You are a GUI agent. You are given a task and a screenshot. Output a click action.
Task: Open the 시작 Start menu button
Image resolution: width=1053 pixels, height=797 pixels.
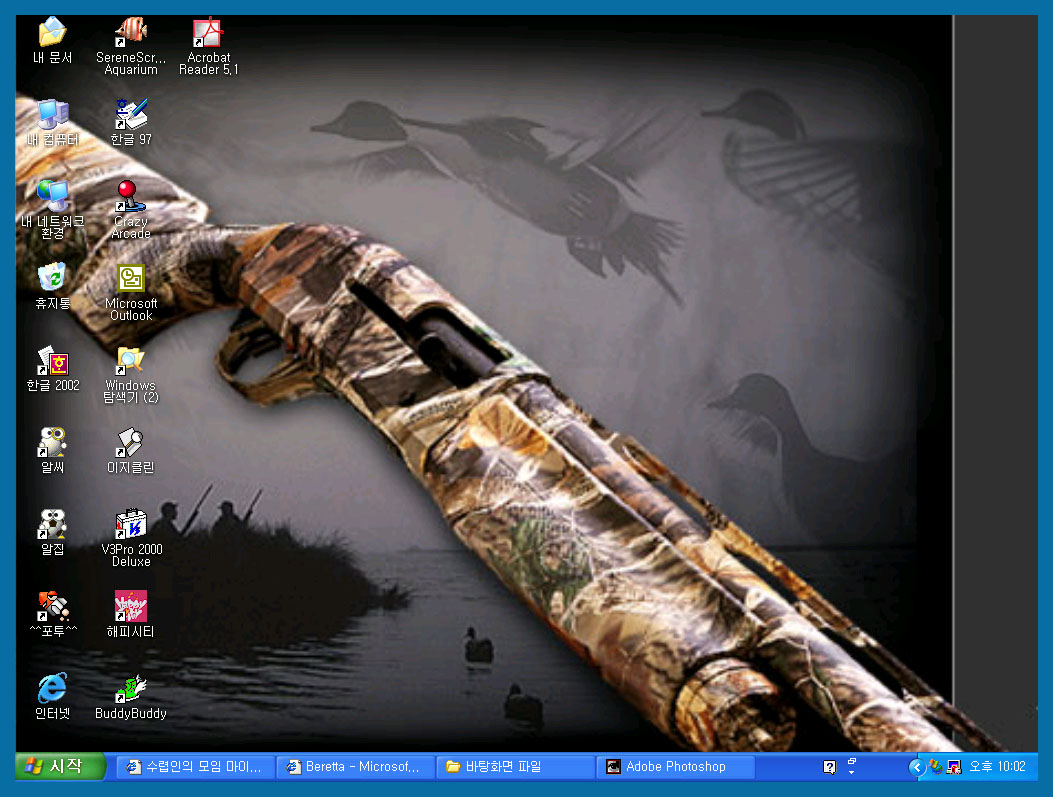pyautogui.click(x=61, y=767)
